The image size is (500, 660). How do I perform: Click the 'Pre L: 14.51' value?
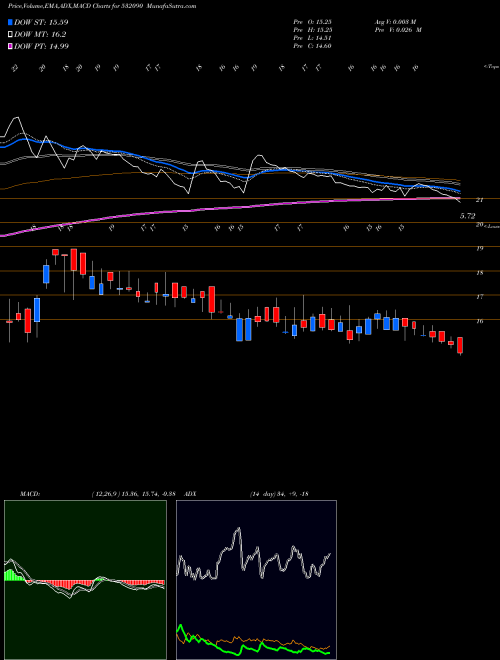[313, 38]
